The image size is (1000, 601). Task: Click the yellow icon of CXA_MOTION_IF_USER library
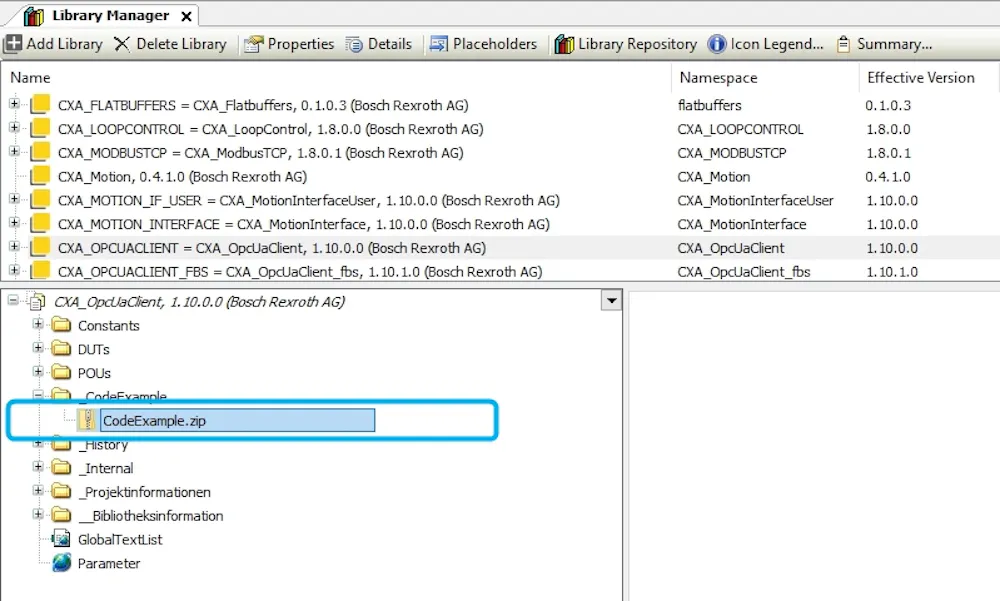click(40, 200)
